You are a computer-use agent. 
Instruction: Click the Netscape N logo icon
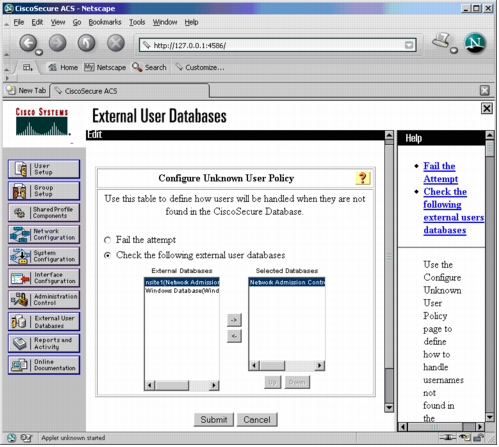pos(475,43)
